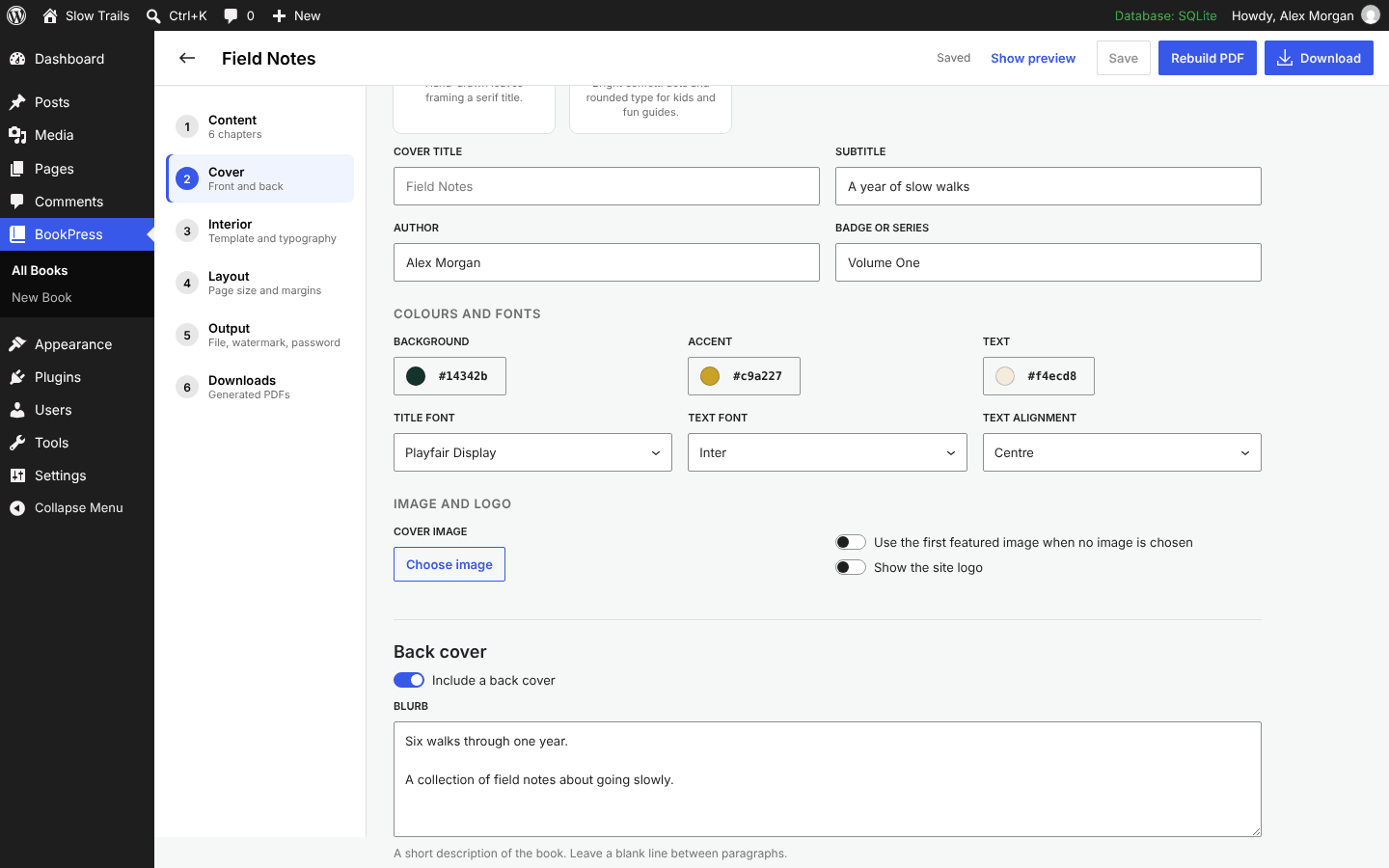Open the Ctrl+K search icon
Viewport: 1389px width, 868px height.
pos(153,15)
